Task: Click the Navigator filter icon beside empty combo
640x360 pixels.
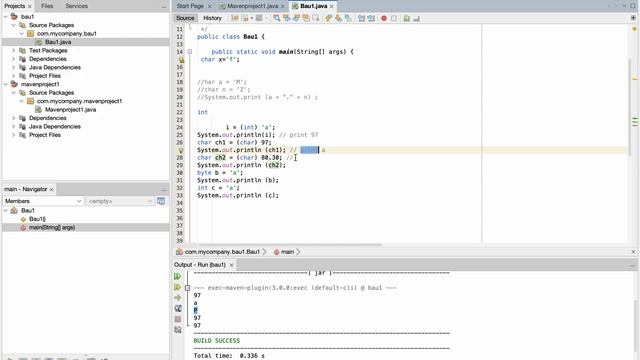Action: pyautogui.click(x=161, y=201)
